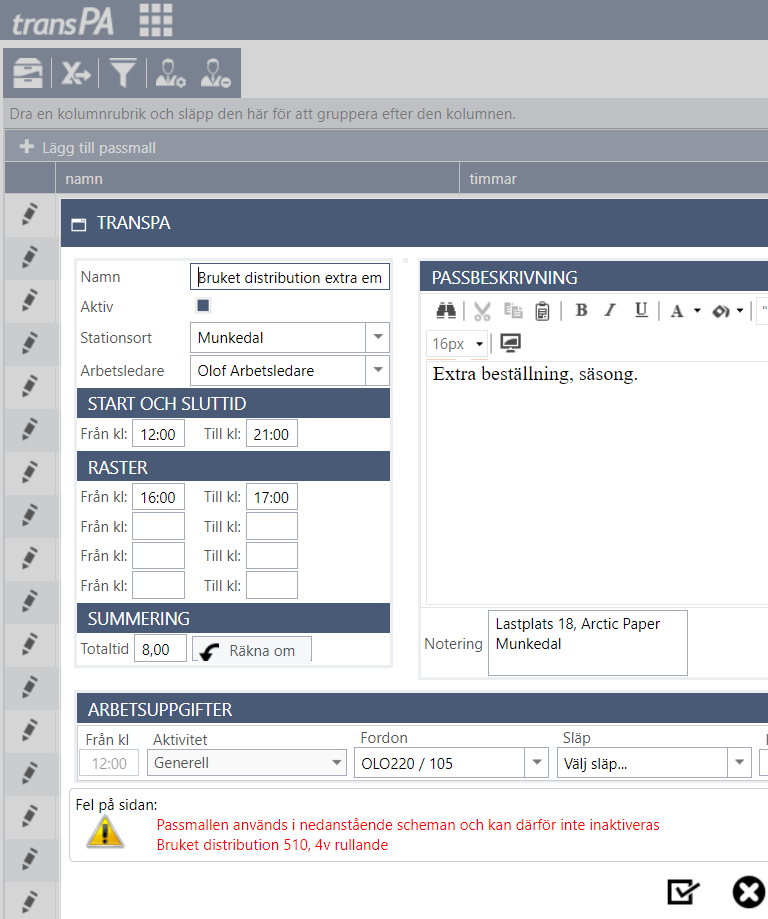The width and height of the screenshot is (768, 919).
Task: Click the text 'Extra beställning, säsong.' in the editor
Action: click(535, 374)
